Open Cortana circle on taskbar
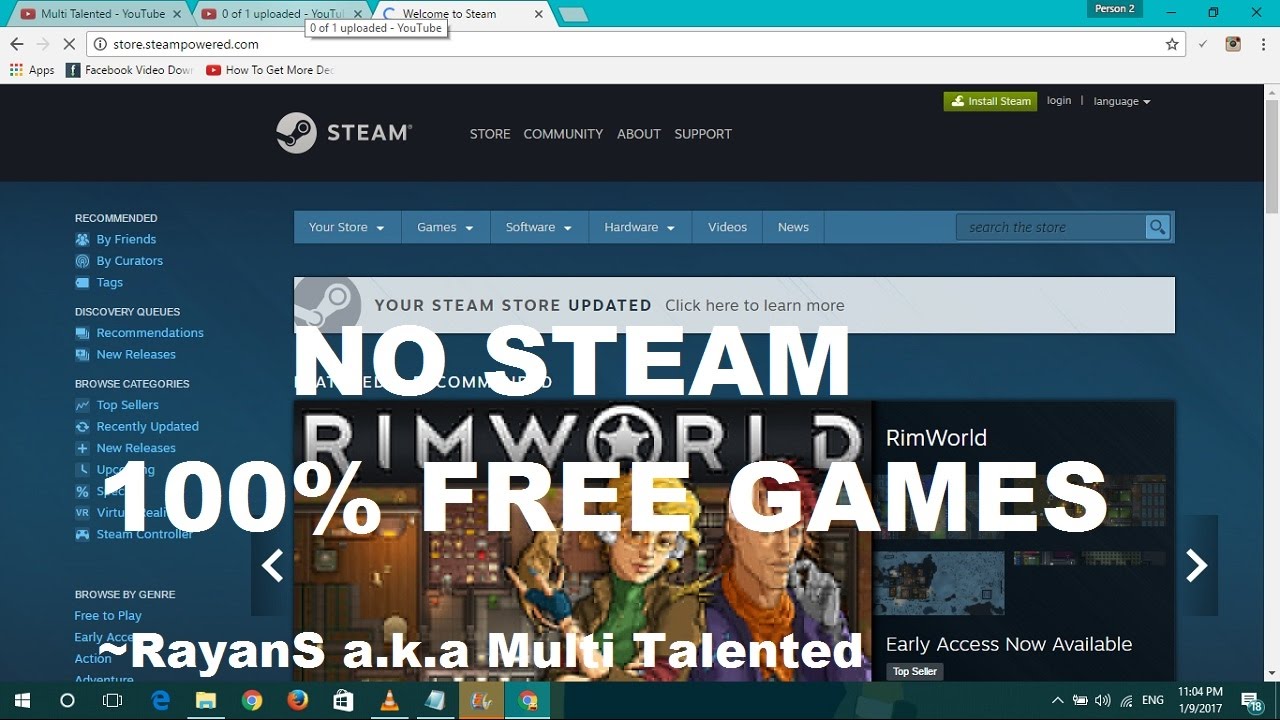The width and height of the screenshot is (1280, 720). click(x=67, y=700)
